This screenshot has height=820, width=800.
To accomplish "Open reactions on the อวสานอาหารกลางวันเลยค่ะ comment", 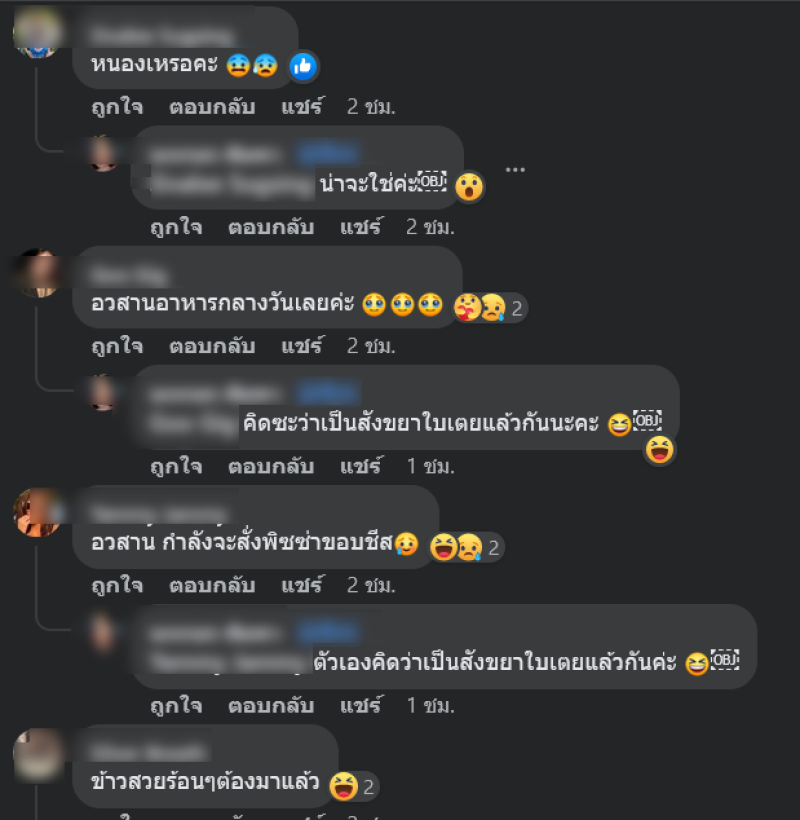I will (489, 308).
